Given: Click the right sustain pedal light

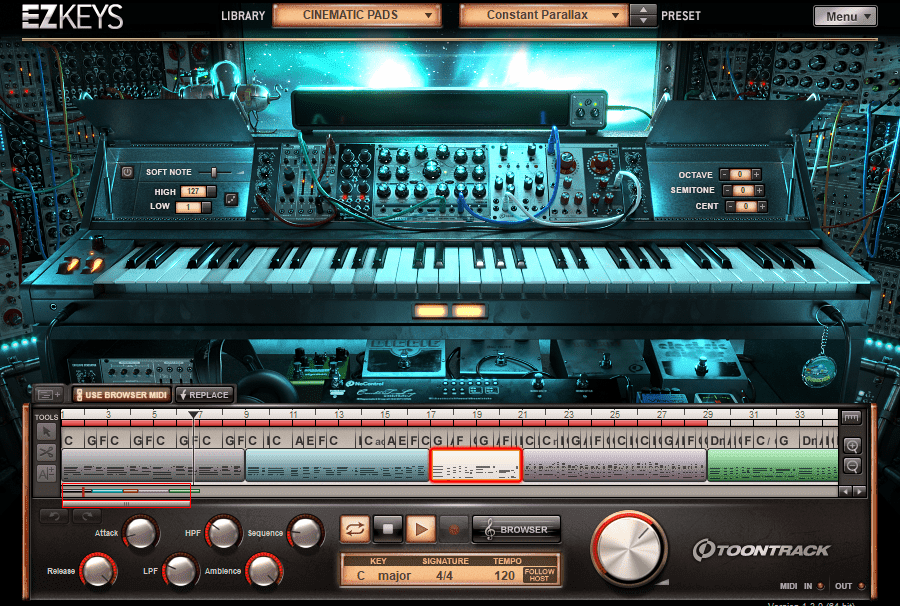Looking at the screenshot, I should pos(468,311).
